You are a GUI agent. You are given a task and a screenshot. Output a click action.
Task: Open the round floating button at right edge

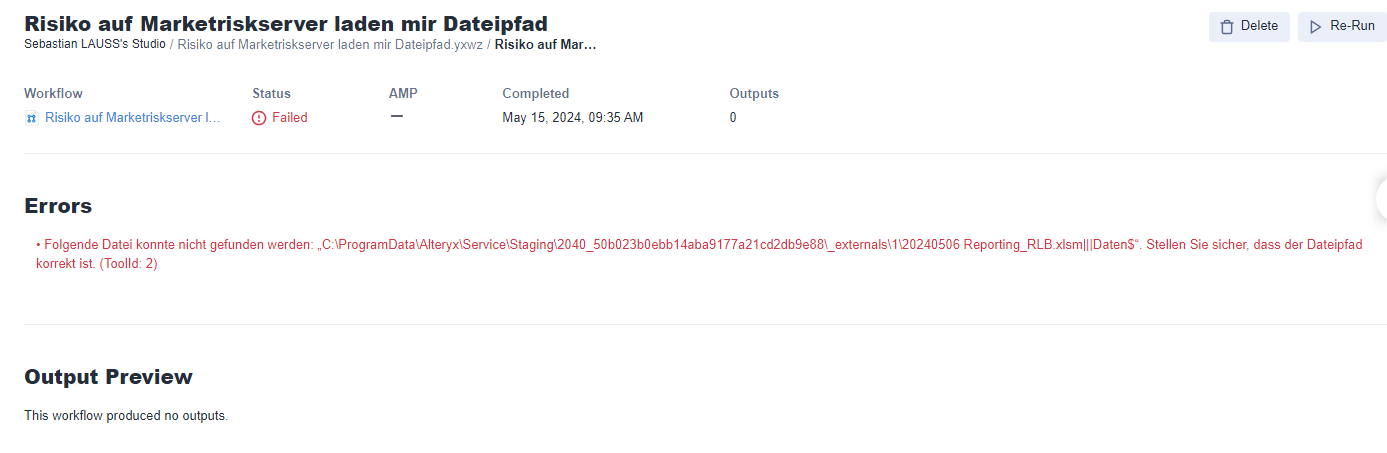point(1382,199)
